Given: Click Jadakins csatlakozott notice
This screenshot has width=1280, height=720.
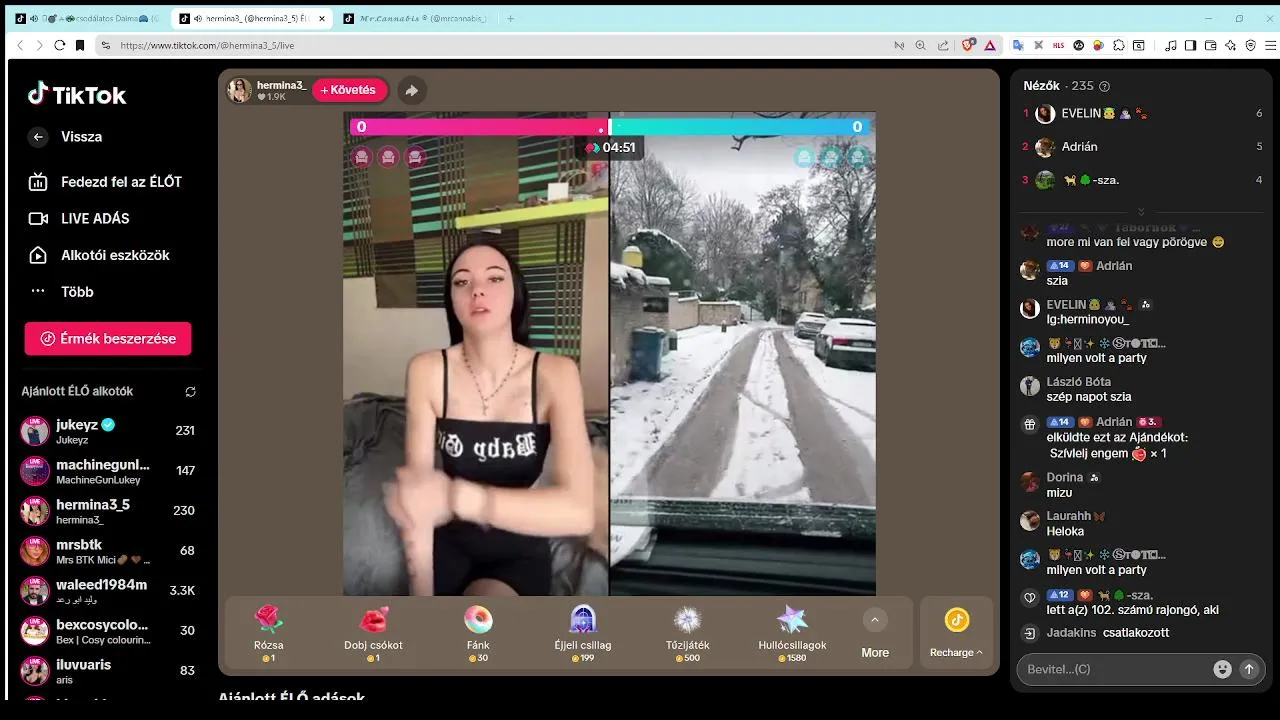Looking at the screenshot, I should [1107, 633].
